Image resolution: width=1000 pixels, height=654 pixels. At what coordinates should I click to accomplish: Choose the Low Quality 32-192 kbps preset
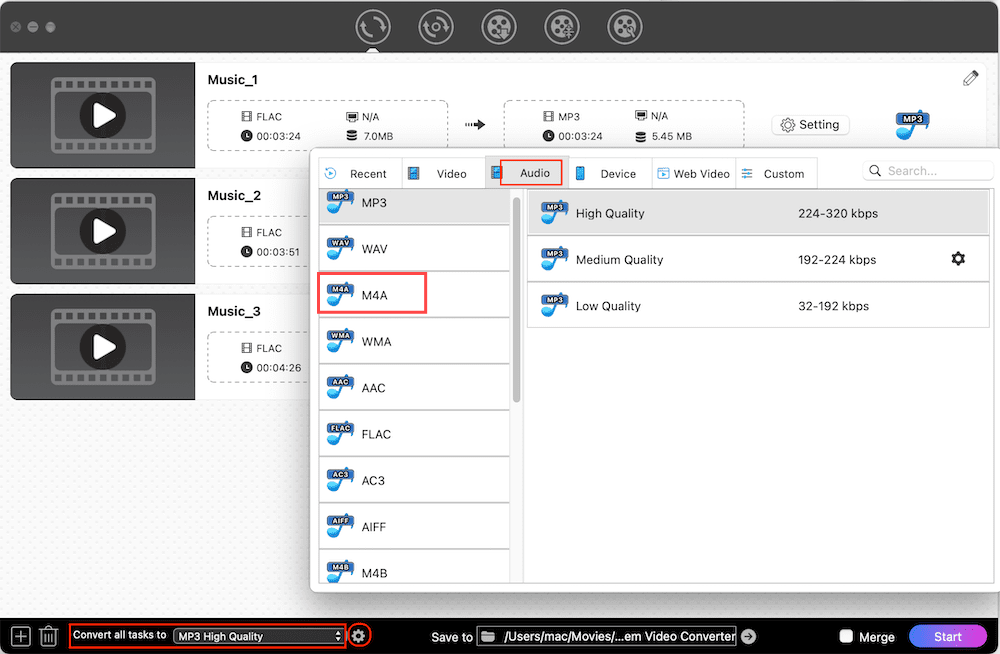[758, 306]
